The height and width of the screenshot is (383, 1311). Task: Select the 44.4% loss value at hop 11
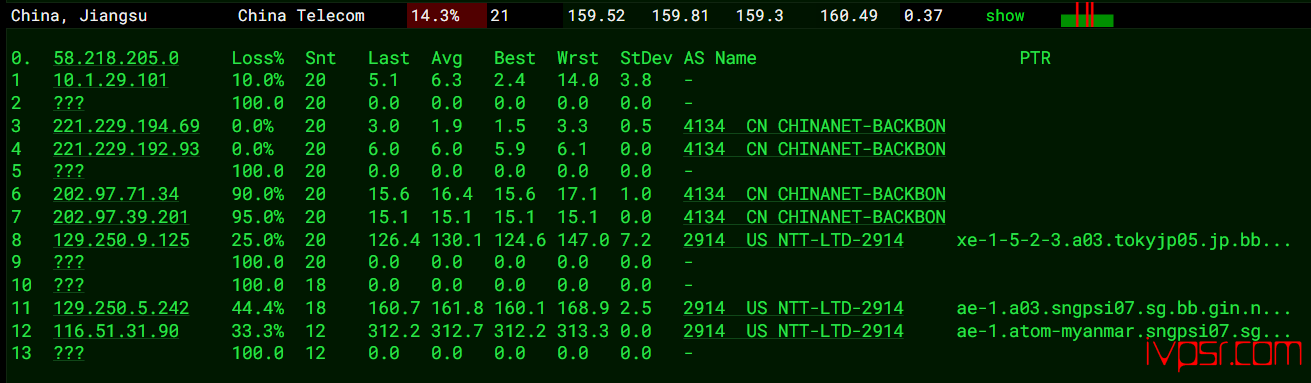(x=258, y=308)
